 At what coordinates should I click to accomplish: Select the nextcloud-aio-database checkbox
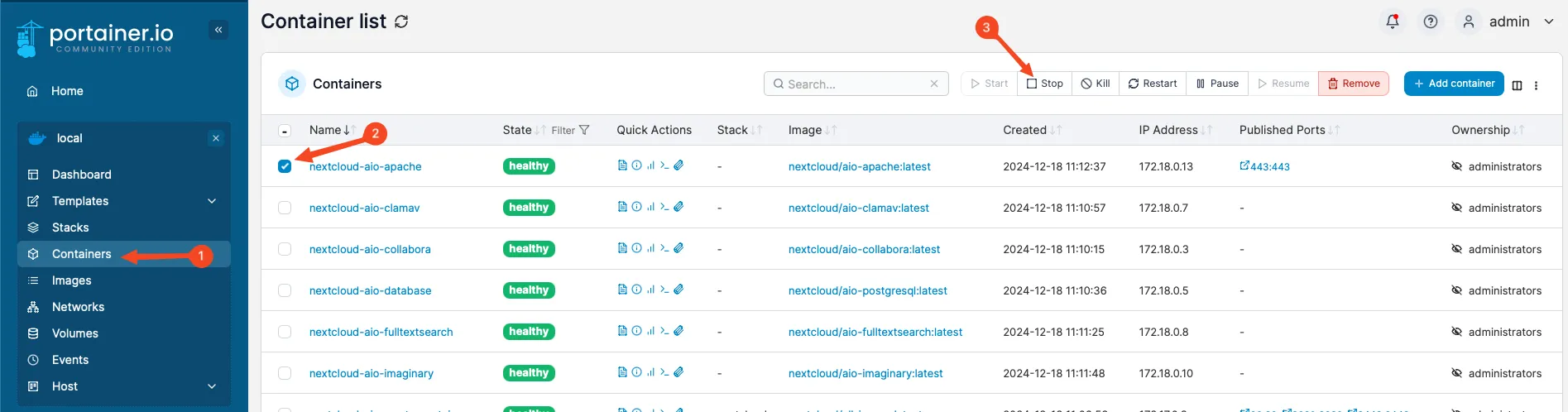(285, 290)
